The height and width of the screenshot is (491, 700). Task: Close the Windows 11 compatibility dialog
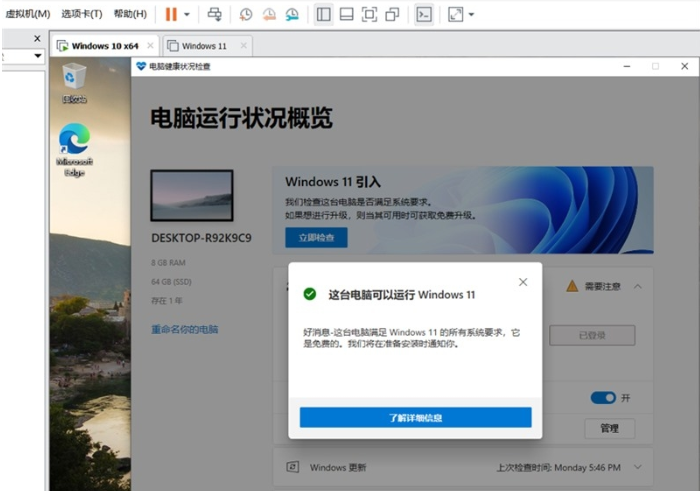(522, 282)
